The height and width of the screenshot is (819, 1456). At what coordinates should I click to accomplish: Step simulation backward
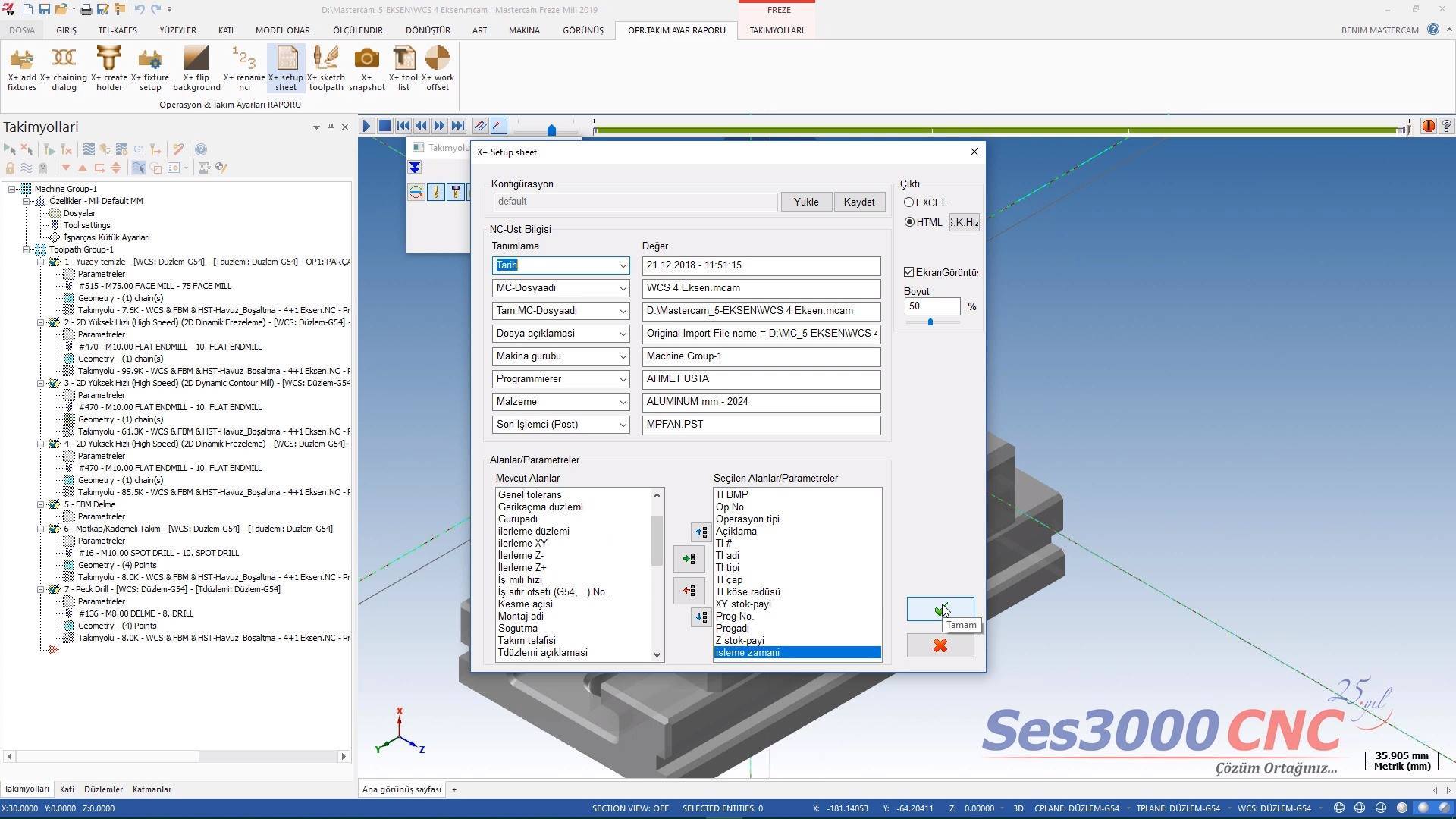pos(422,126)
